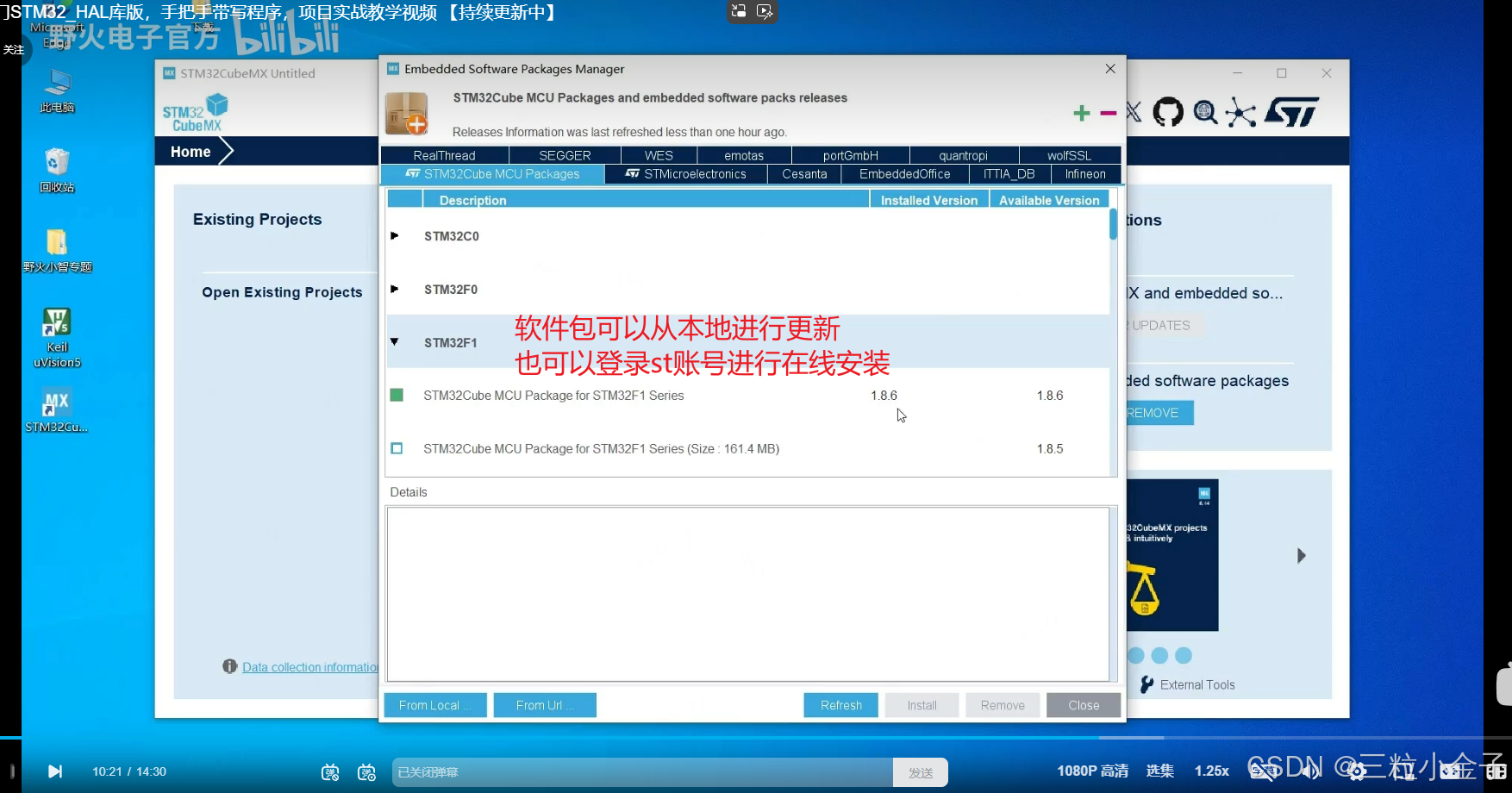Expand the STM32F0 row
The image size is (1512, 793).
tap(395, 289)
